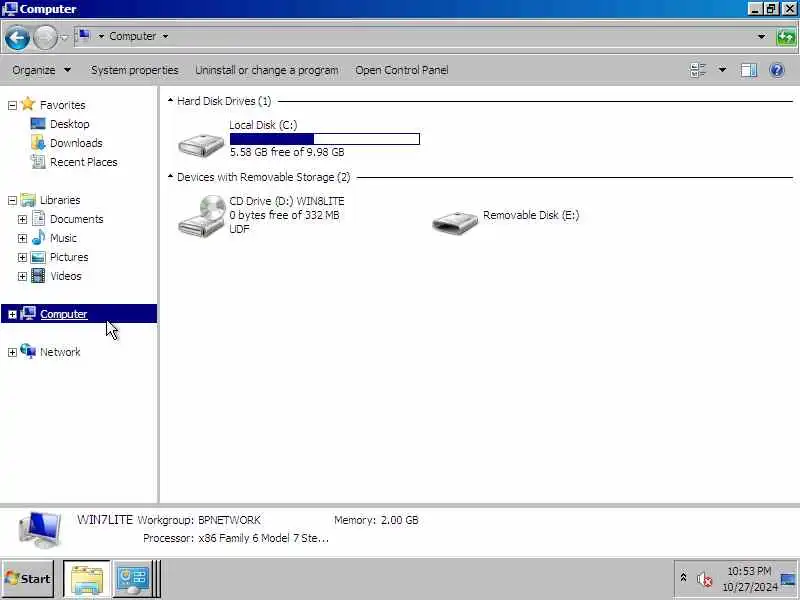Open the view options dropdown arrow
The height and width of the screenshot is (600, 800).
coord(722,70)
